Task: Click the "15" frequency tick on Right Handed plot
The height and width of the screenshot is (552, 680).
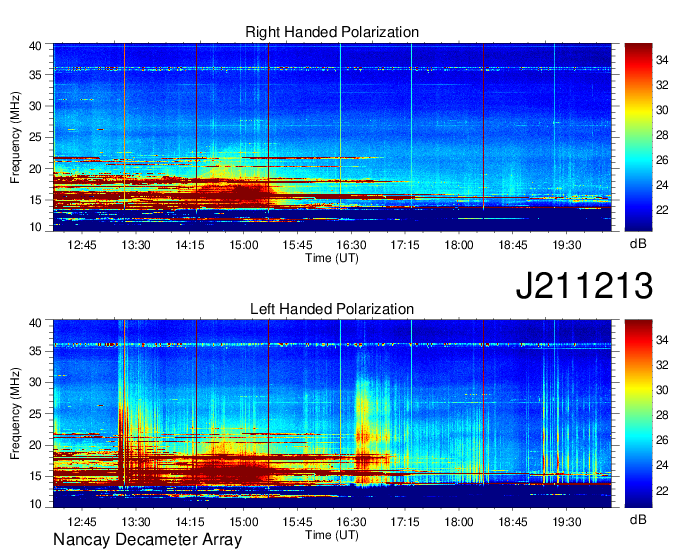Action: tap(35, 200)
